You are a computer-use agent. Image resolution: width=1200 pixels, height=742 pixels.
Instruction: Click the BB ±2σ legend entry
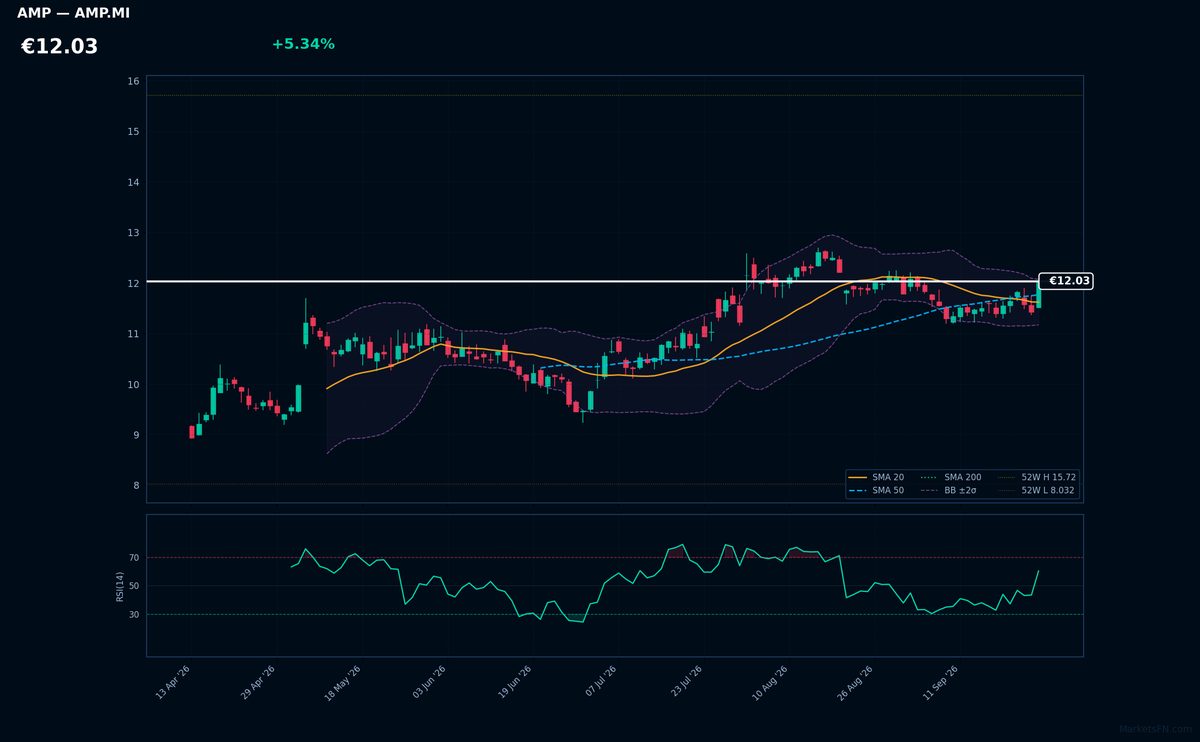[948, 491]
